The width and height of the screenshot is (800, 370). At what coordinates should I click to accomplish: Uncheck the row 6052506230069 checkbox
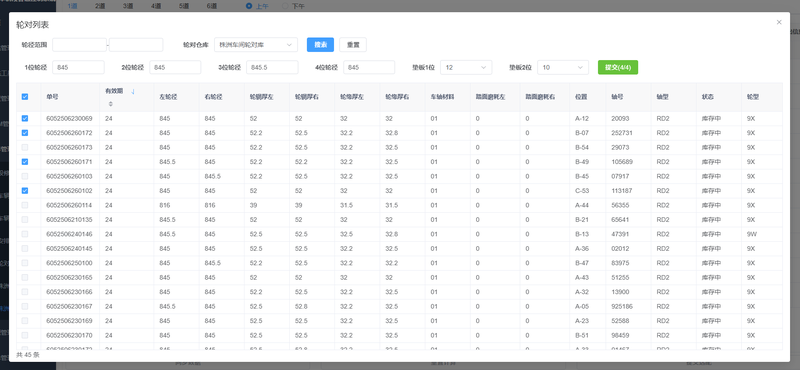pos(25,118)
